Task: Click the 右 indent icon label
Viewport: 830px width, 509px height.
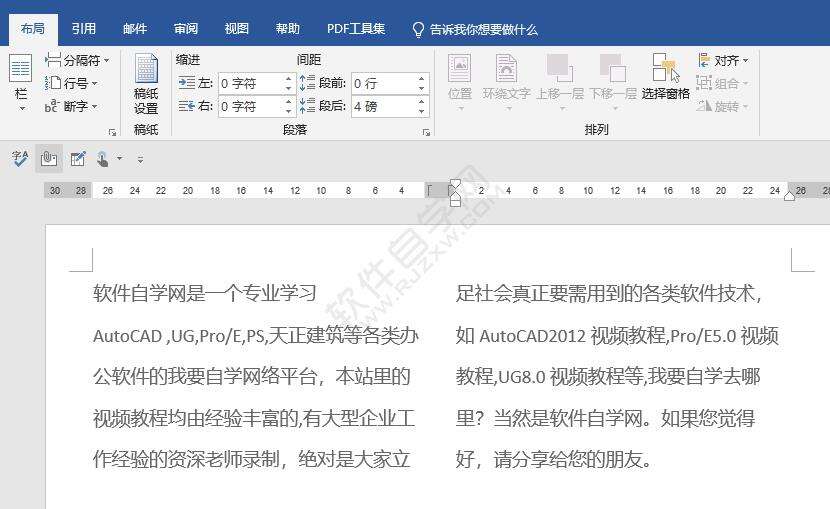Action: 195,106
